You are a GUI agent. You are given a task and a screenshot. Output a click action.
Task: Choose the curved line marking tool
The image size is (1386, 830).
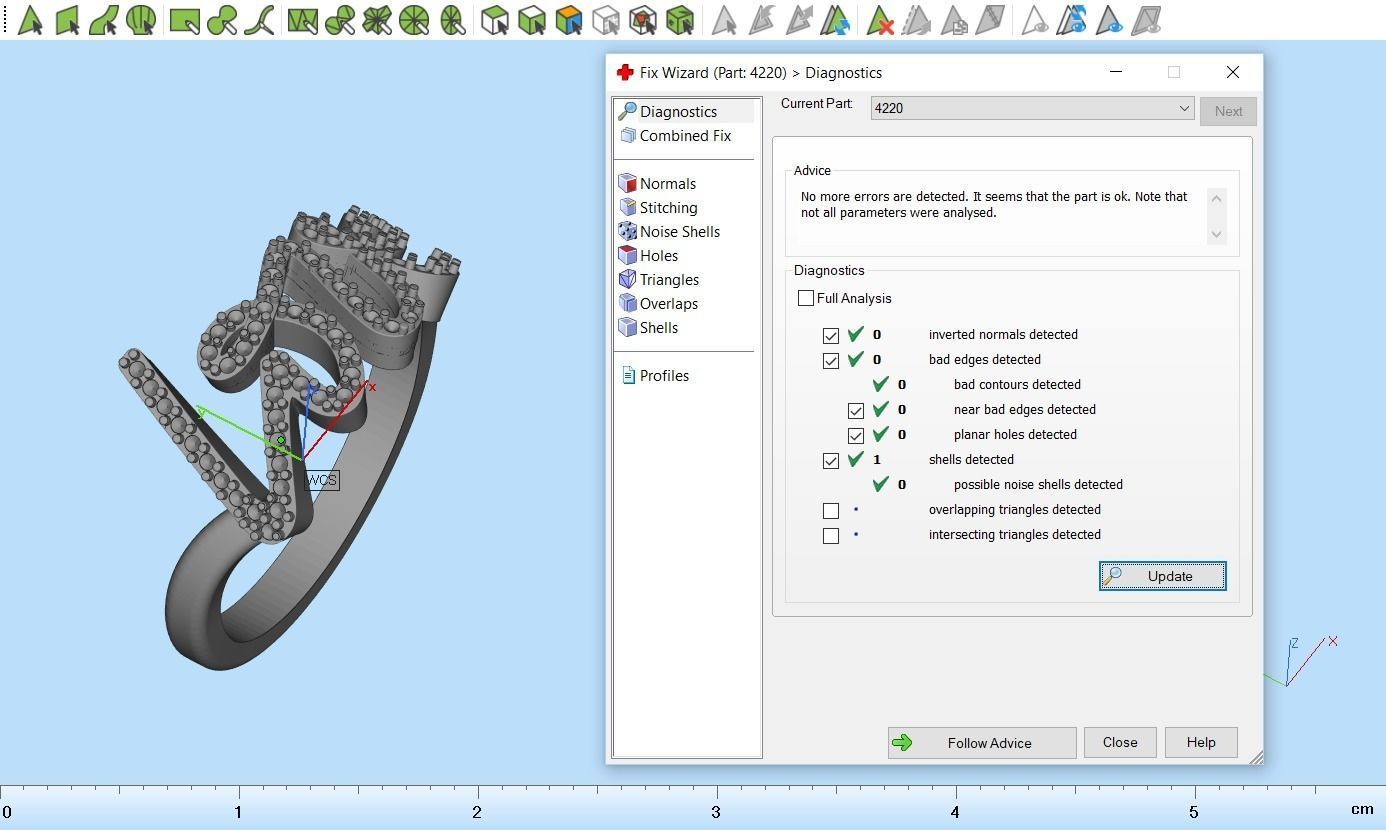[x=259, y=20]
